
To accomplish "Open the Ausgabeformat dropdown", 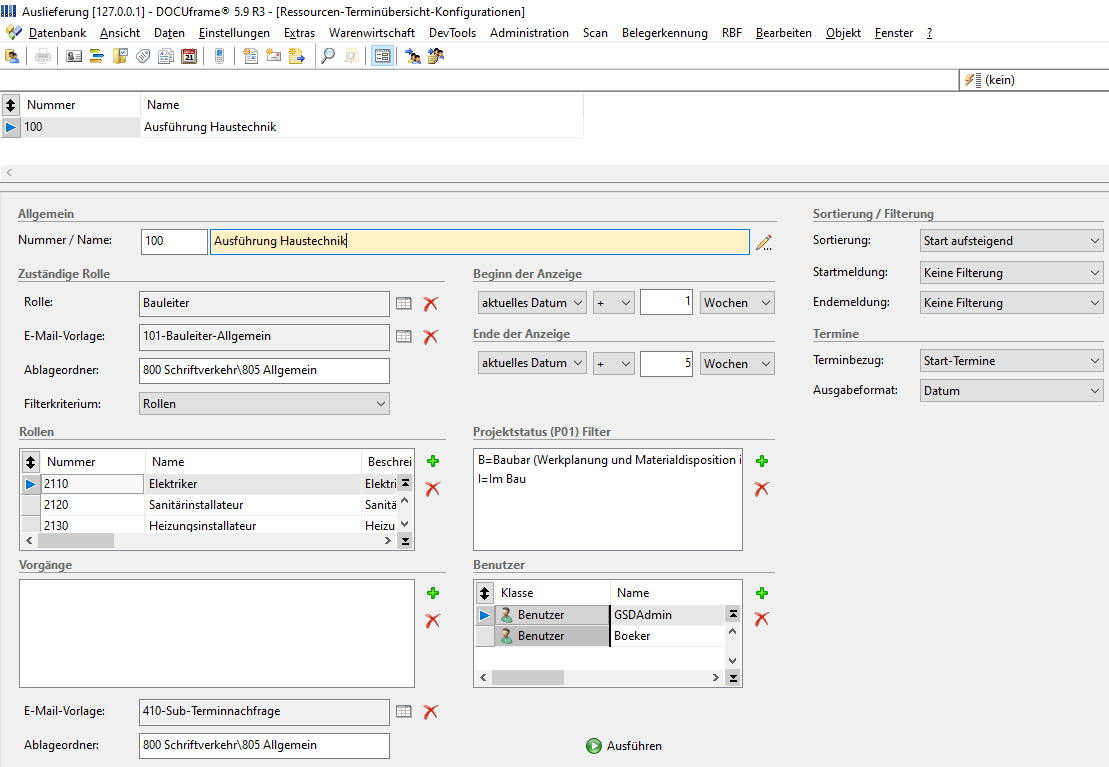I will pos(1011,391).
